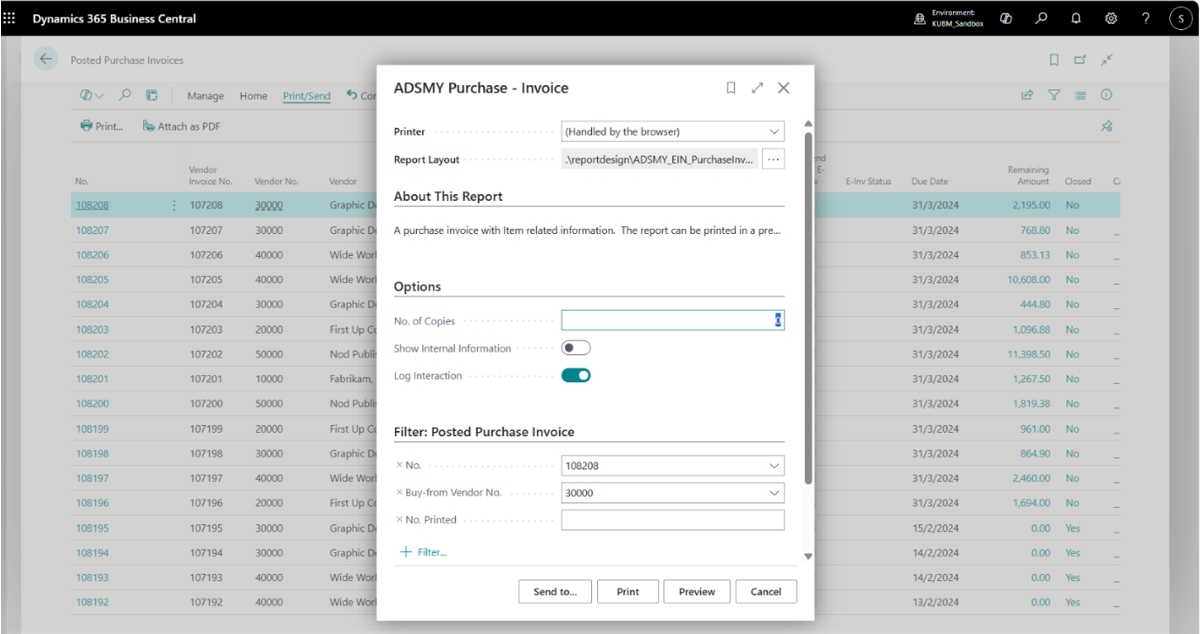Open the Manage menu
The height and width of the screenshot is (634, 1200).
click(205, 96)
